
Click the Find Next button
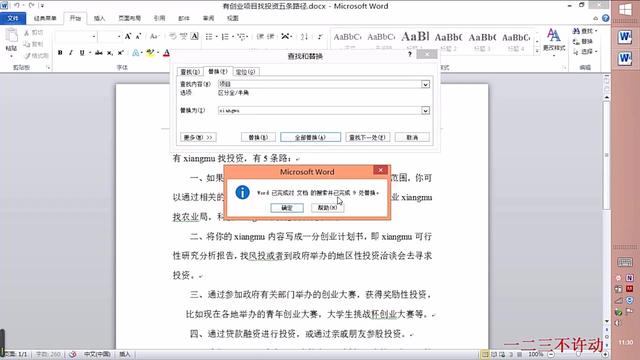pos(367,138)
